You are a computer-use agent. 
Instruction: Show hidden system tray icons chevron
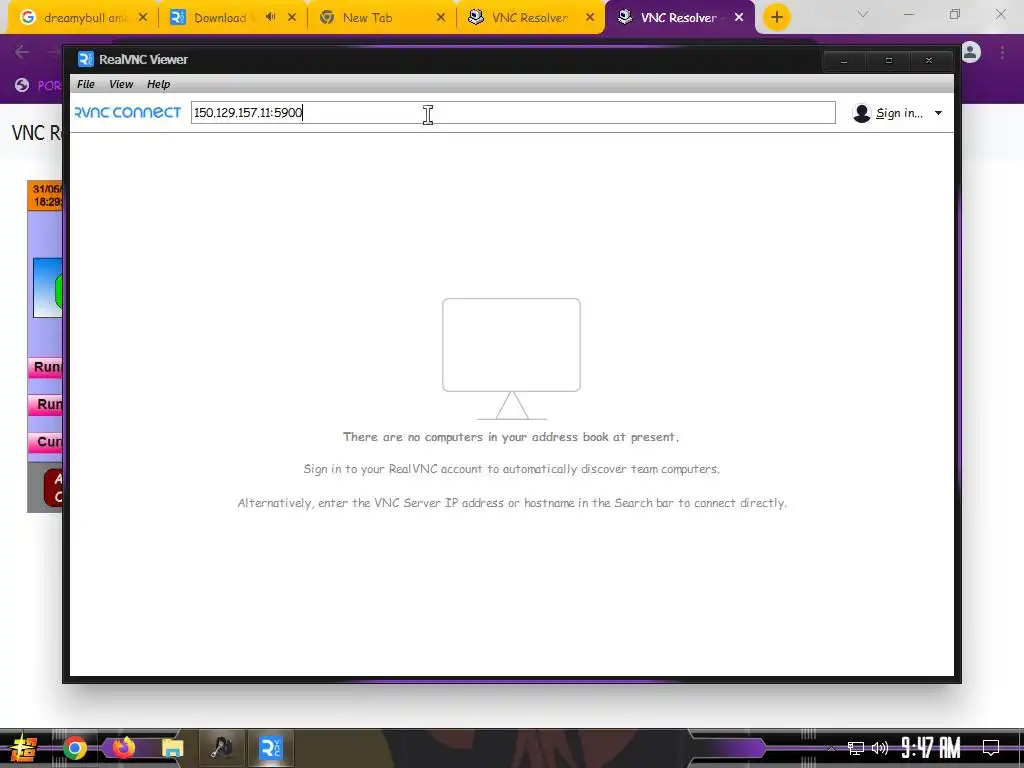(831, 748)
